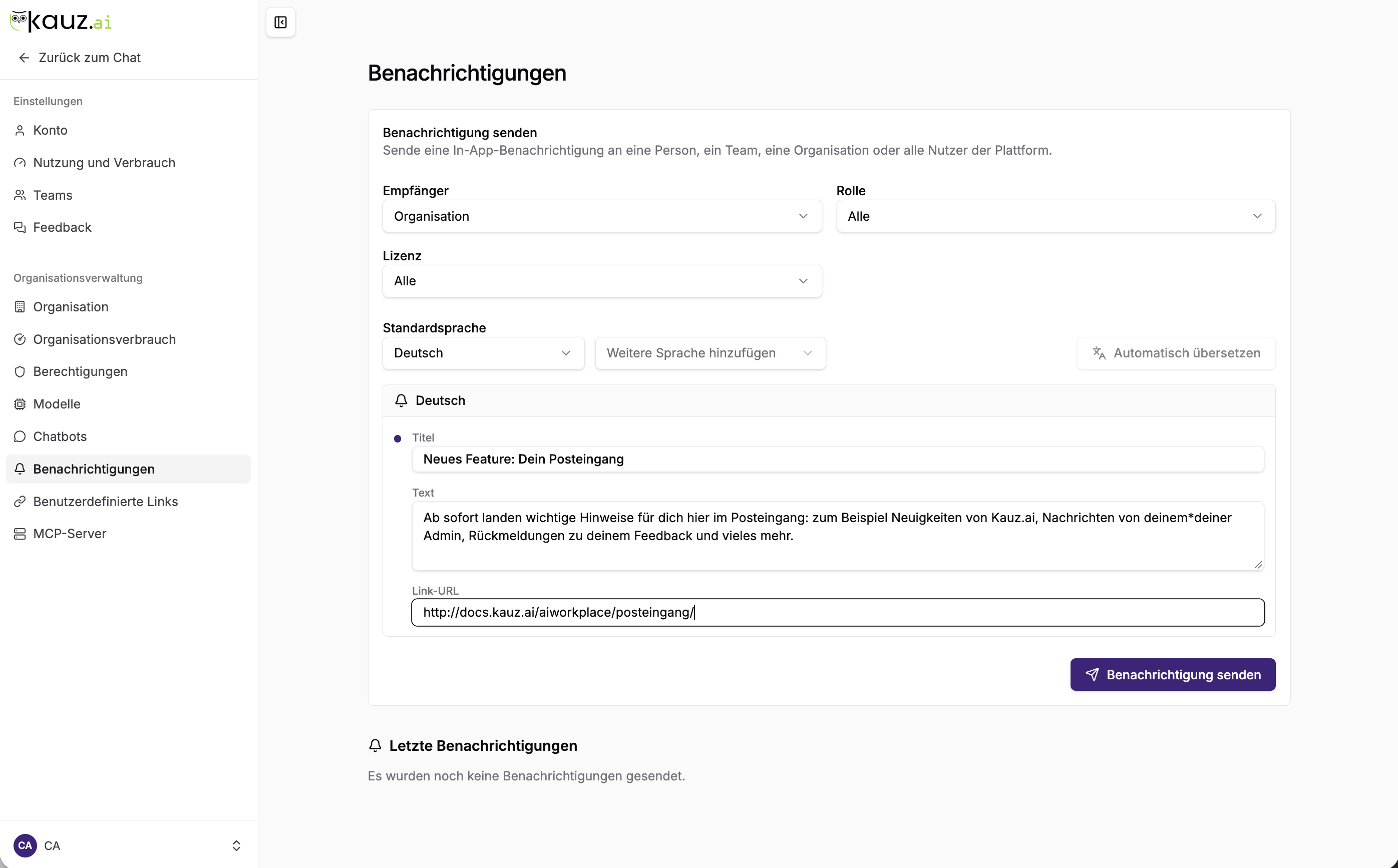This screenshot has height=868, width=1398.
Task: Click the Organisation building icon
Action: click(x=20, y=307)
